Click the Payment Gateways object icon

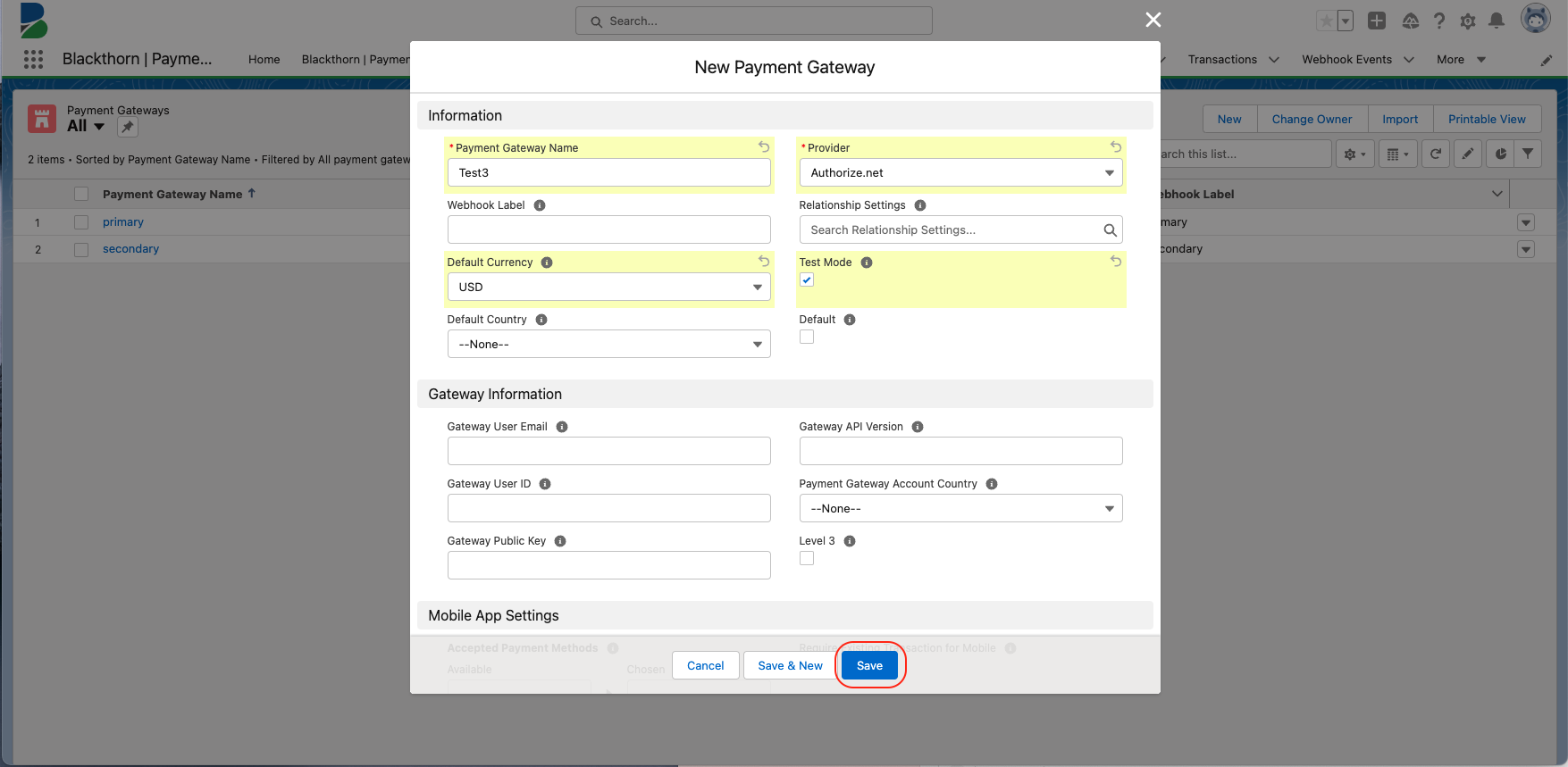pos(42,119)
